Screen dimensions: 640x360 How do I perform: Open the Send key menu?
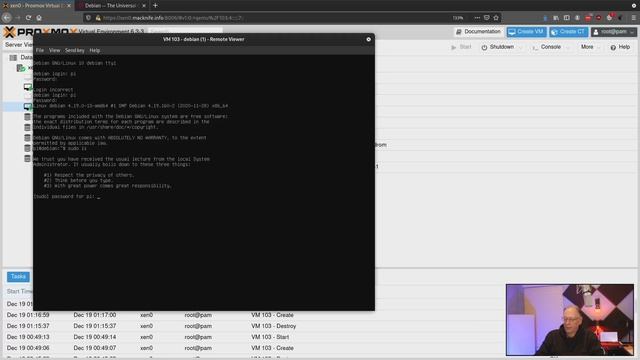click(x=75, y=50)
